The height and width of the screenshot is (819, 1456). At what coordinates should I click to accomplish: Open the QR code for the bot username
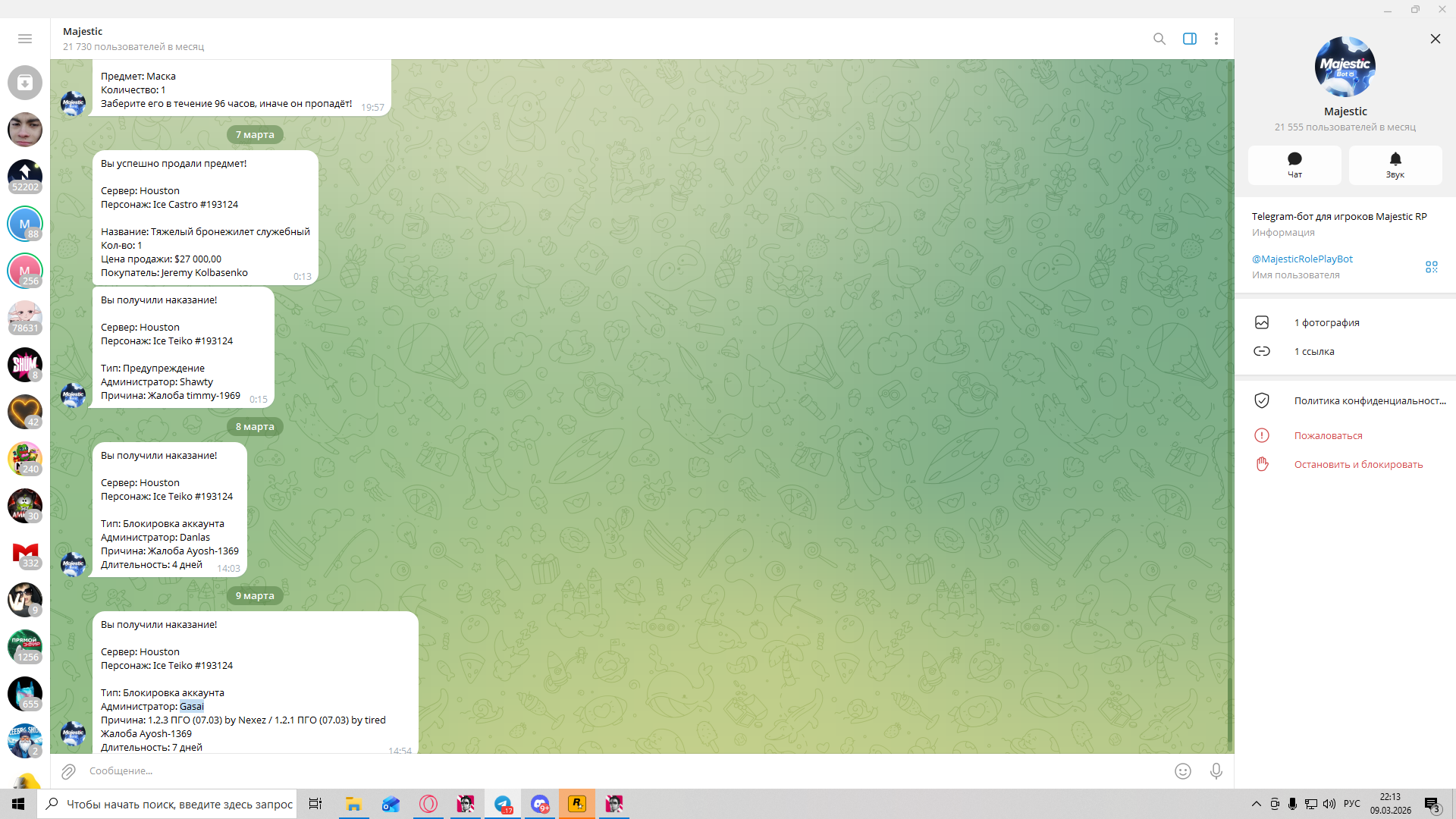pyautogui.click(x=1431, y=267)
